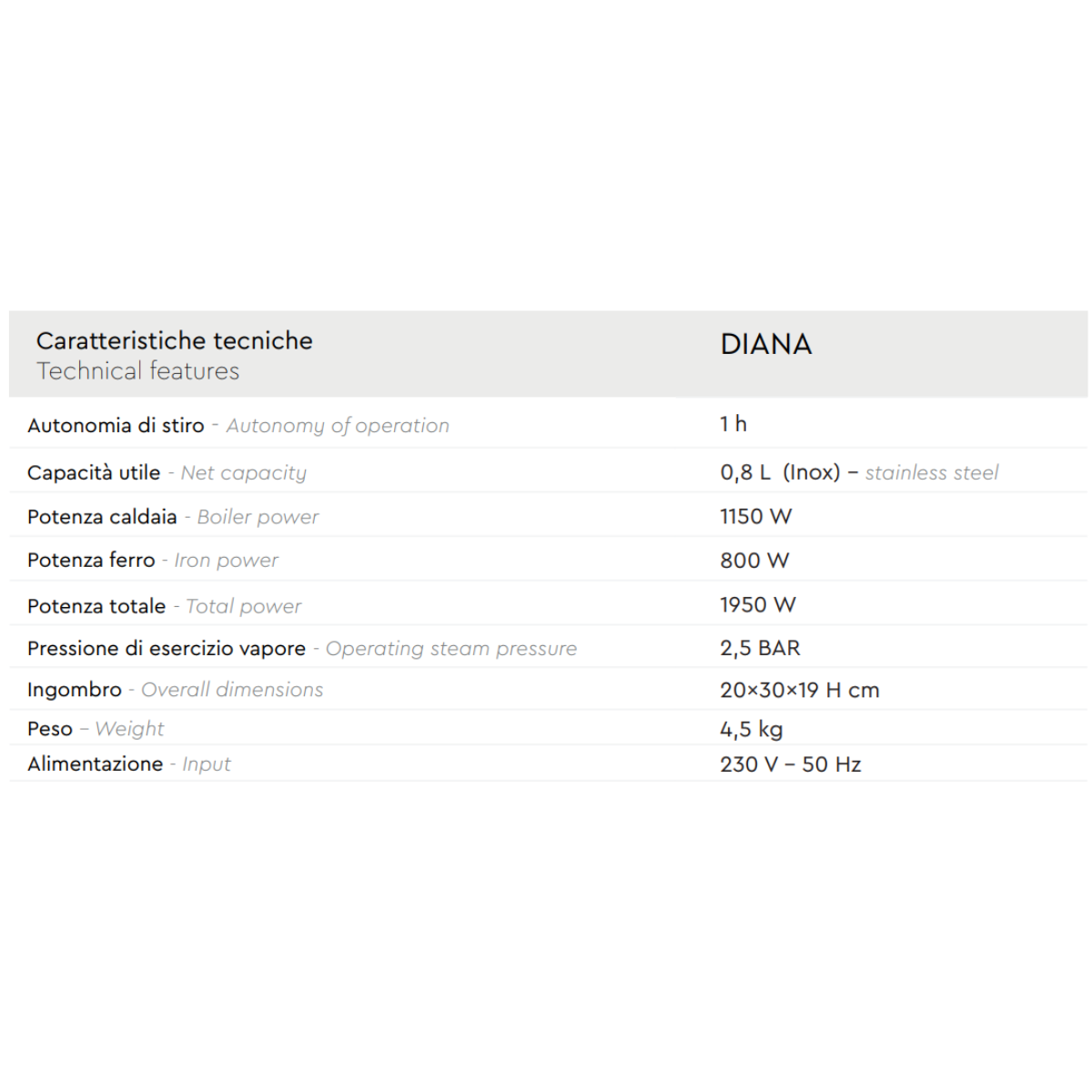Select the "1 h" autonomy value
The height and width of the screenshot is (1092, 1092).
point(733,424)
